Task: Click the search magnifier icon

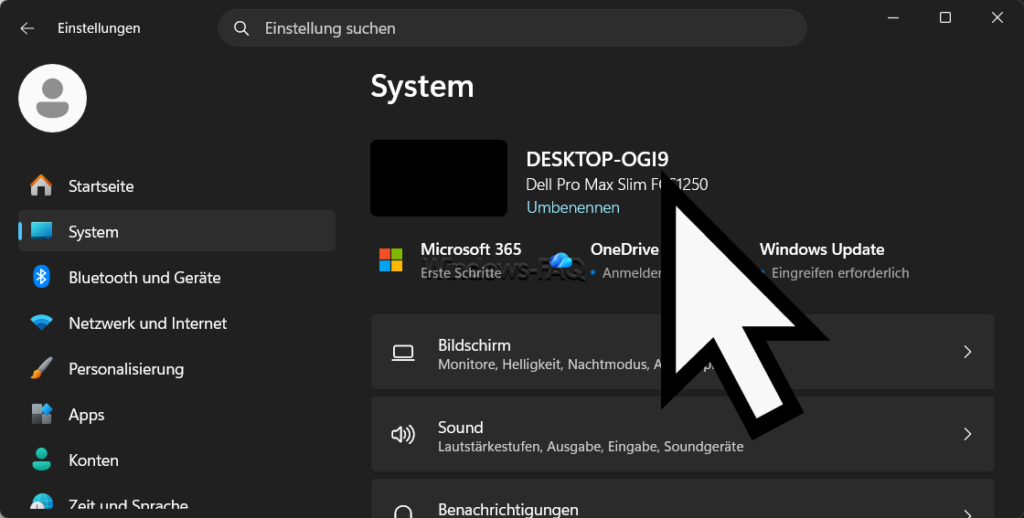Action: [x=241, y=28]
